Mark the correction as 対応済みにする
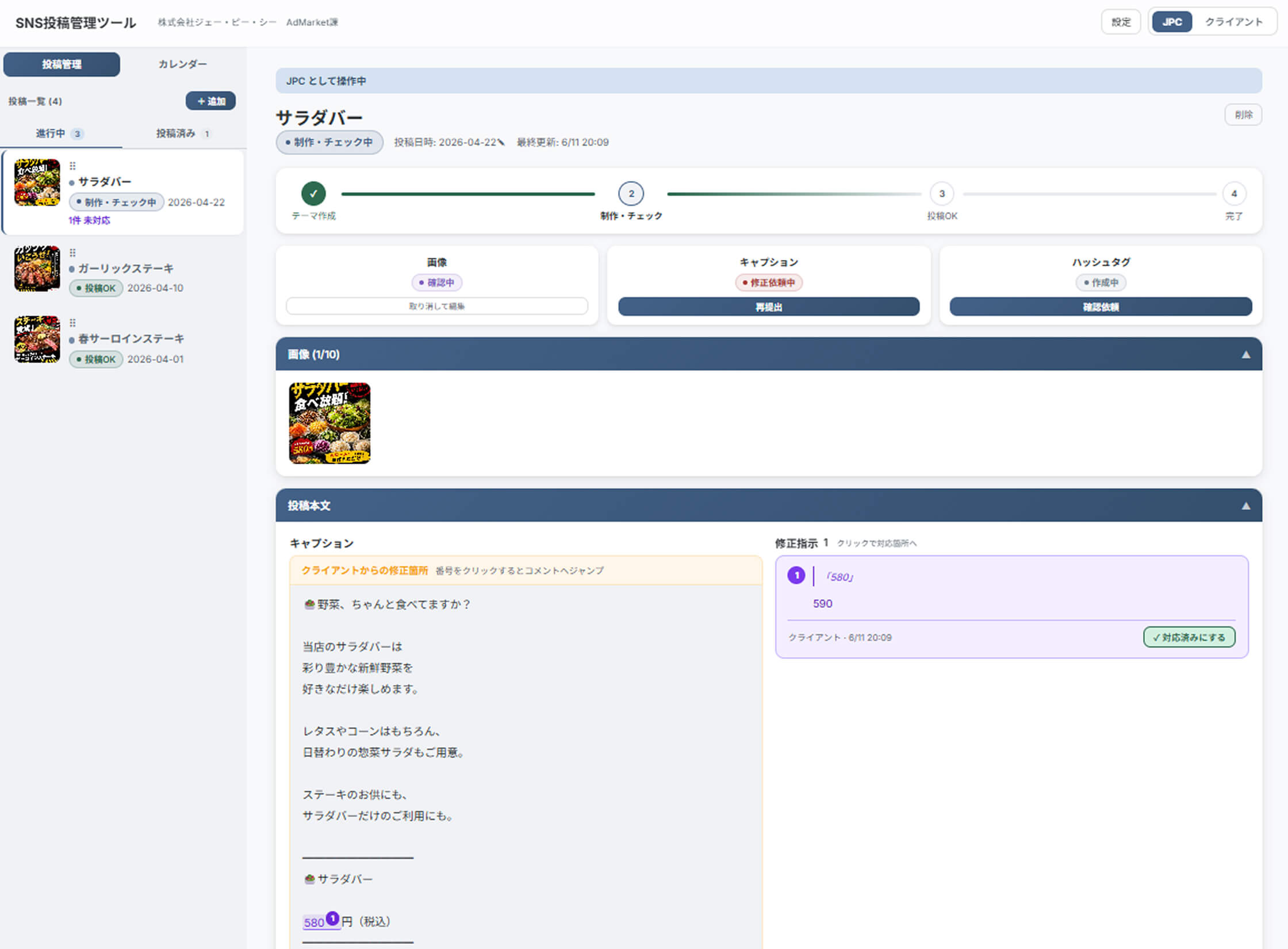The height and width of the screenshot is (949, 1288). [1189, 637]
